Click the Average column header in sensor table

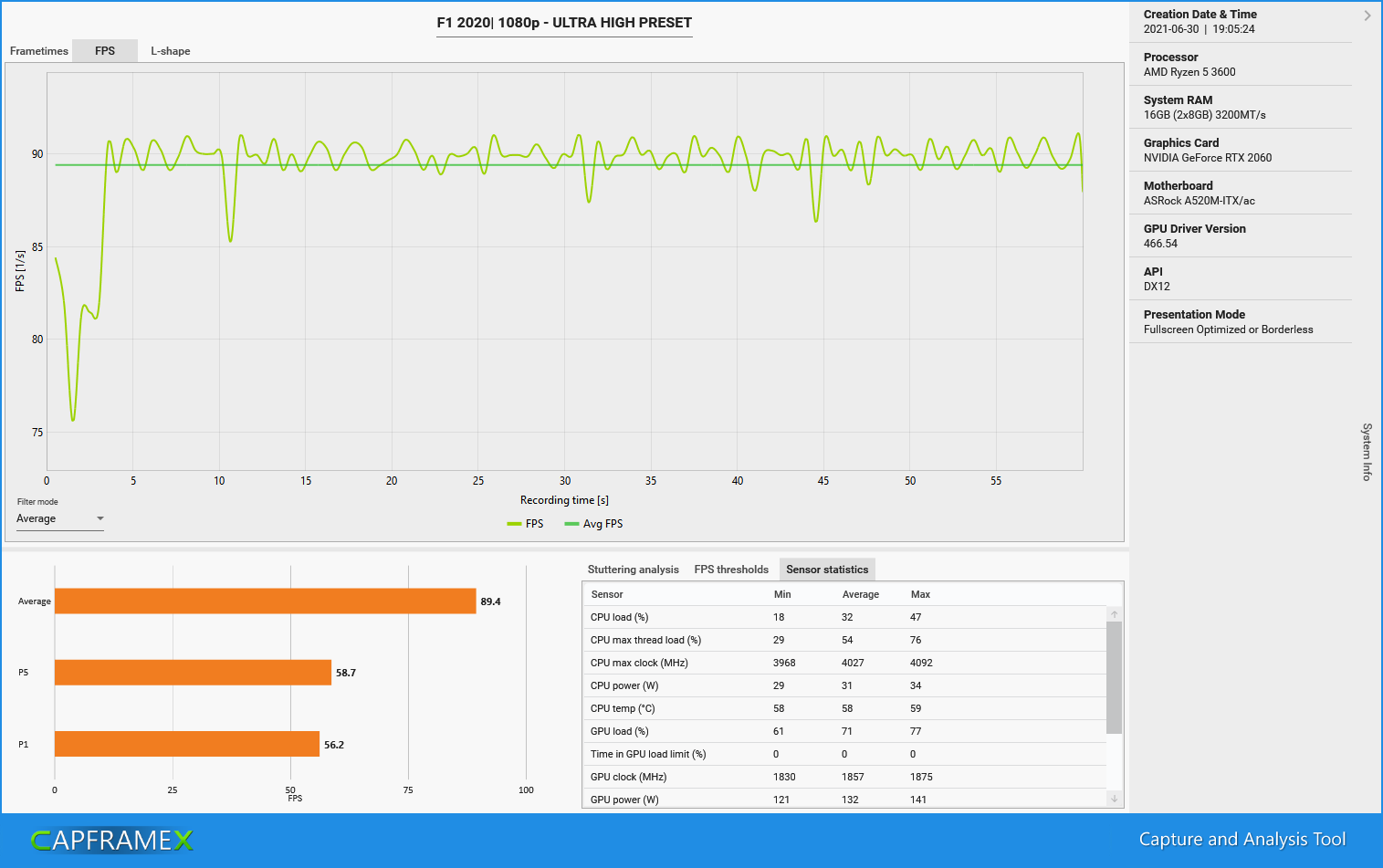point(860,594)
